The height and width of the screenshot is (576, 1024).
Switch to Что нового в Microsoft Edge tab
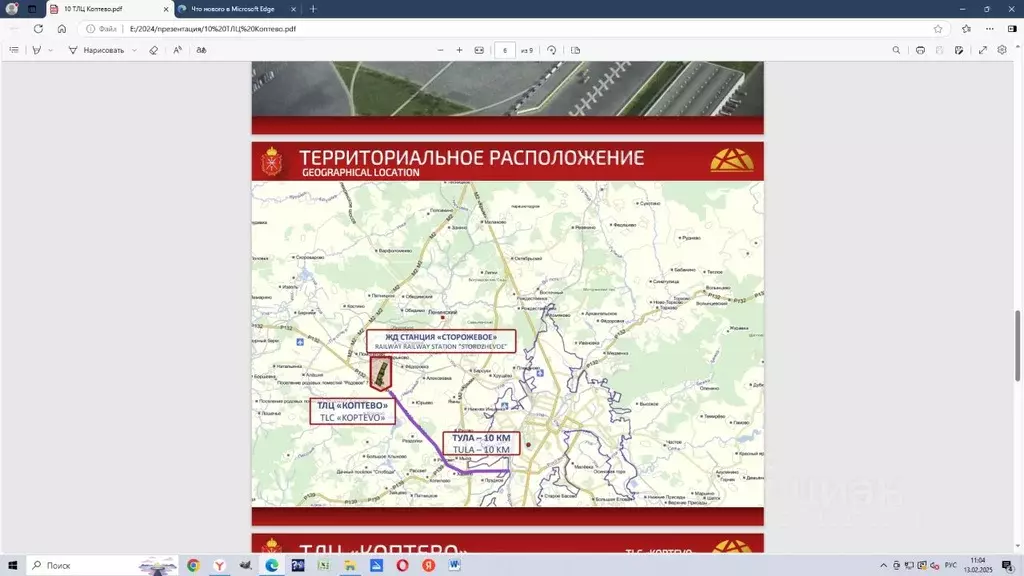pyautogui.click(x=238, y=9)
